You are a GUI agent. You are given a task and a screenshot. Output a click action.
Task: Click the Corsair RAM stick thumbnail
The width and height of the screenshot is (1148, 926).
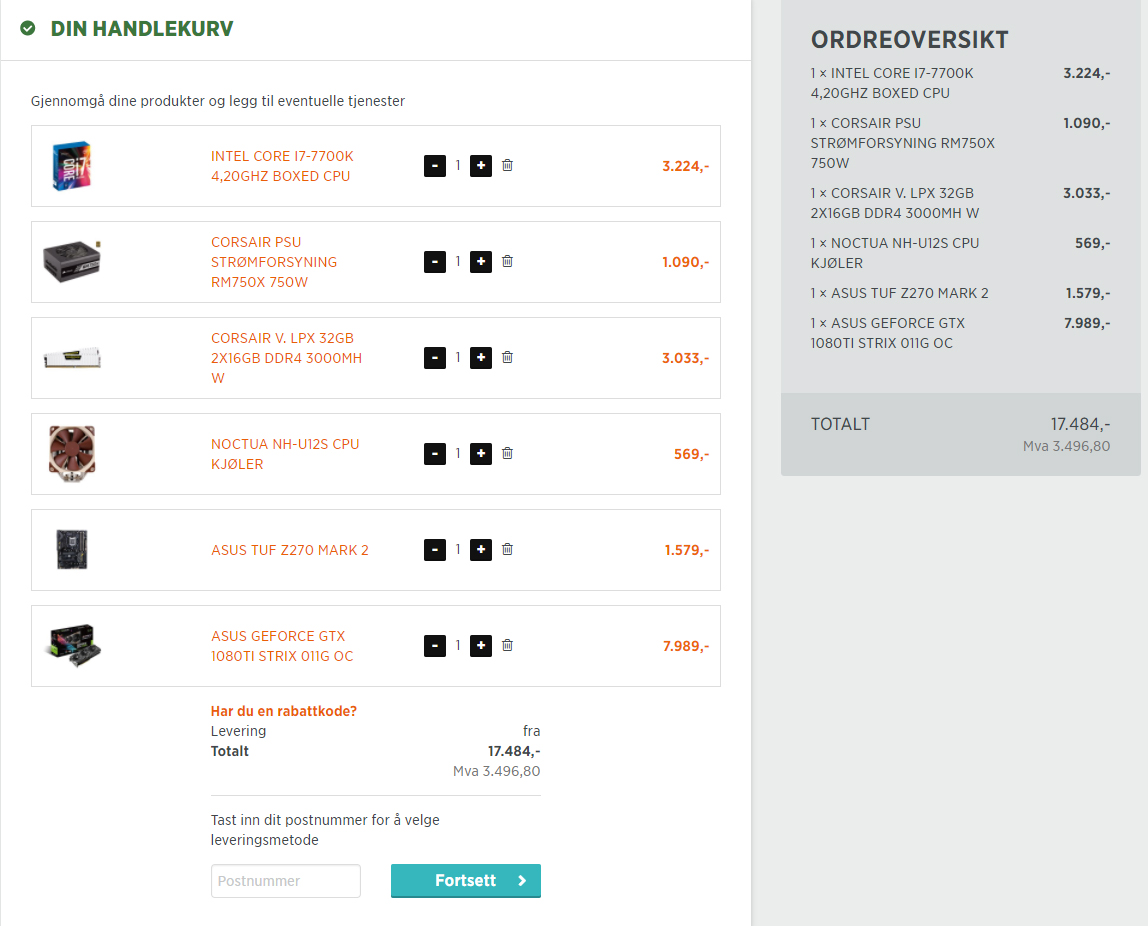point(72,358)
